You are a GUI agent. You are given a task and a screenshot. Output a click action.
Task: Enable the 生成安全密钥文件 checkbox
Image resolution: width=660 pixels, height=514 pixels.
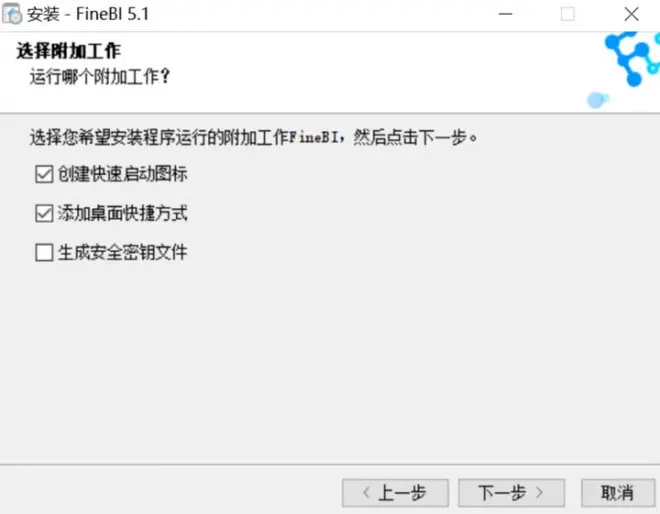(x=44, y=252)
